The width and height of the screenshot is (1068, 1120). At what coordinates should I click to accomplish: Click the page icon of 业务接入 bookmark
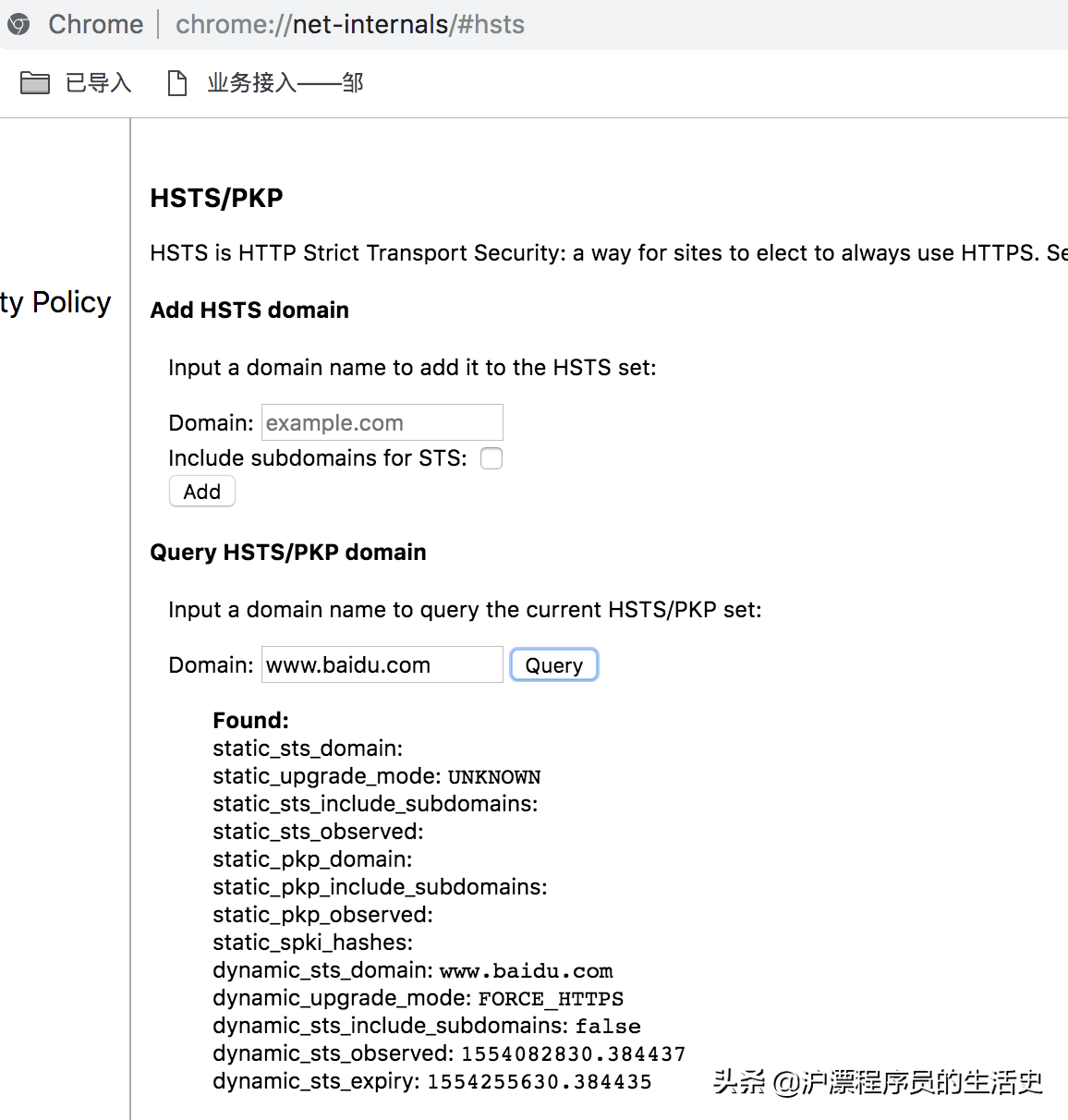coord(176,83)
